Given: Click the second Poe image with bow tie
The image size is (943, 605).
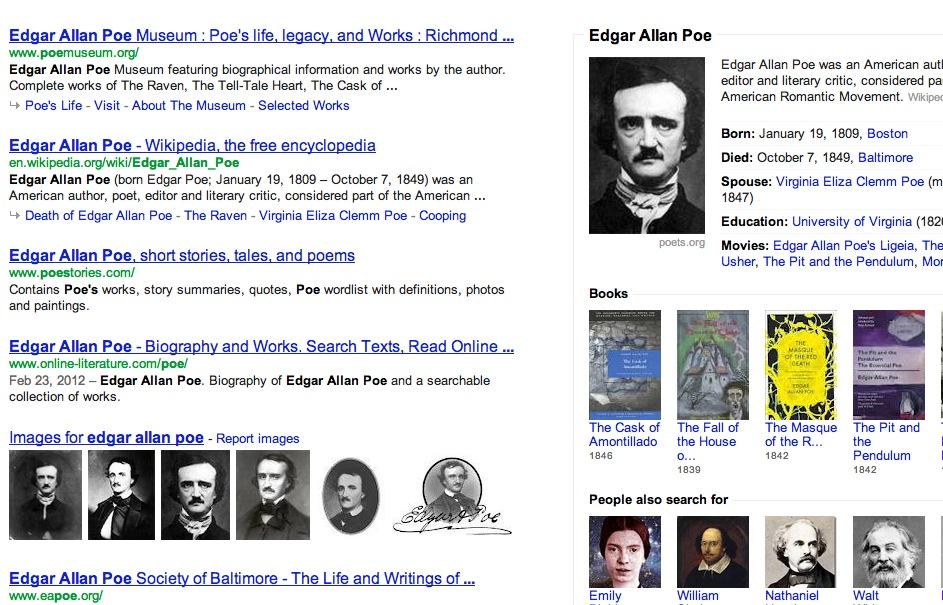Looking at the screenshot, I should click(121, 495).
